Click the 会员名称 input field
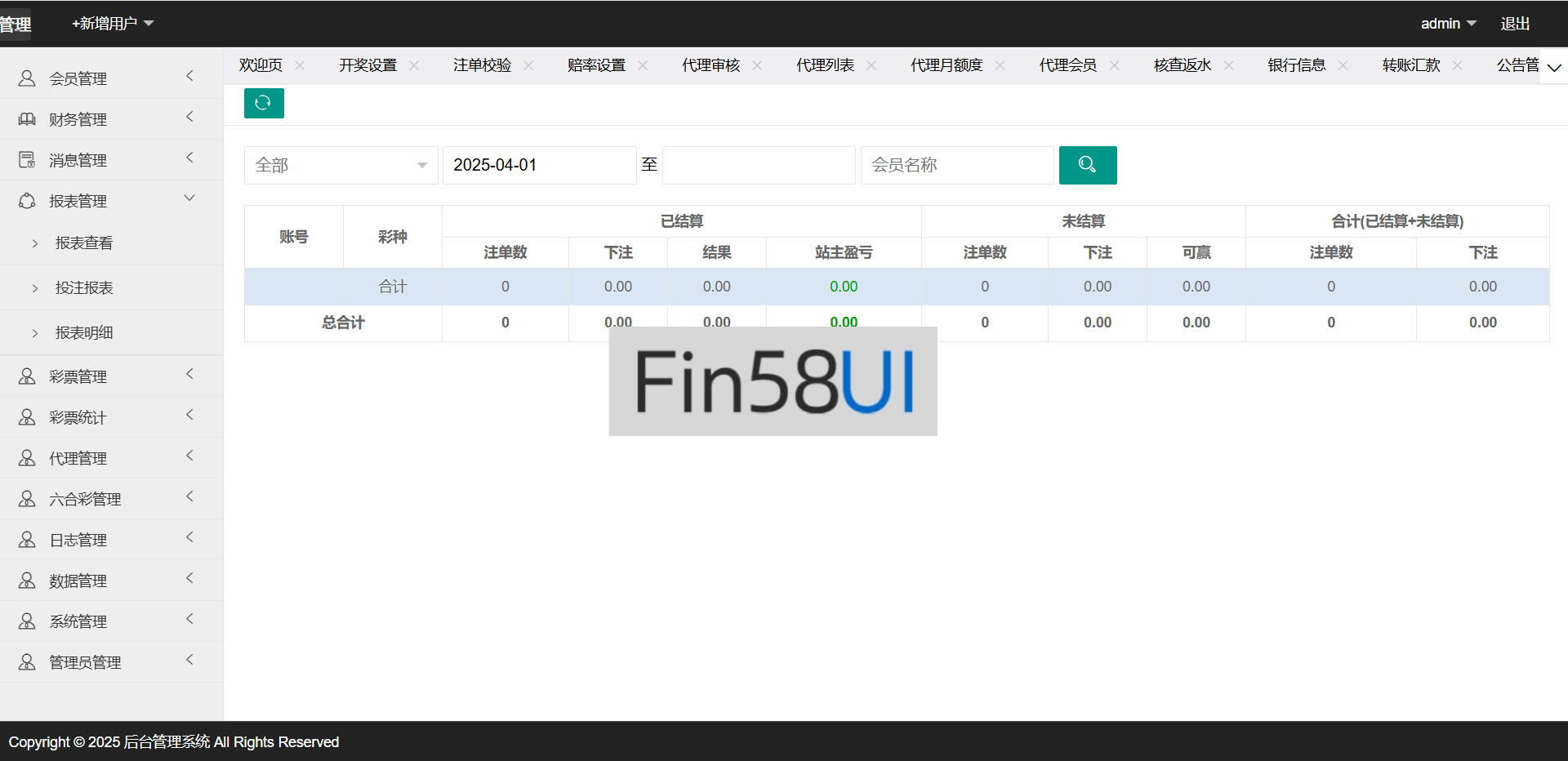Viewport: 1568px width, 761px height. tap(956, 165)
